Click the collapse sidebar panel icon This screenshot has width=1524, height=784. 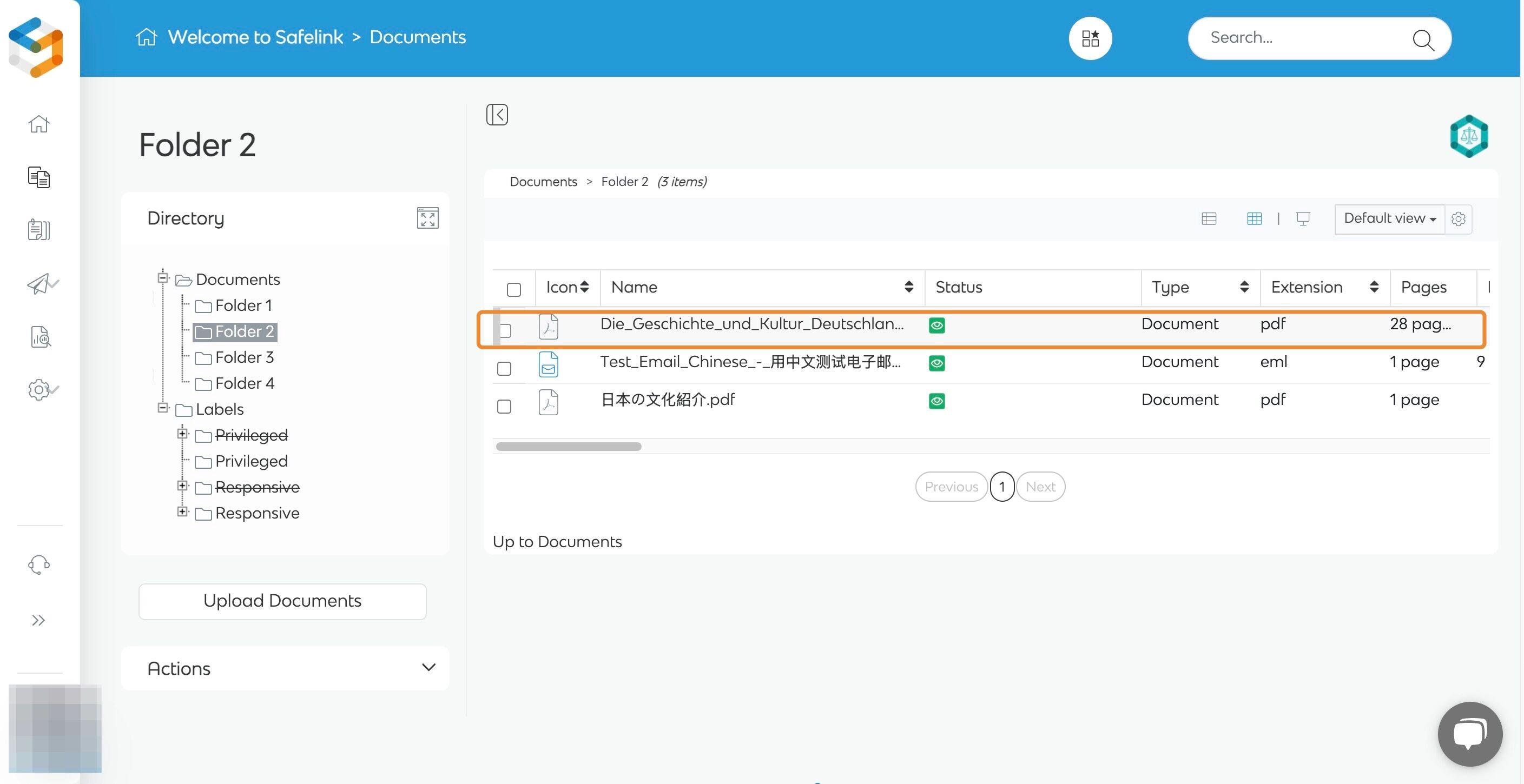[497, 115]
